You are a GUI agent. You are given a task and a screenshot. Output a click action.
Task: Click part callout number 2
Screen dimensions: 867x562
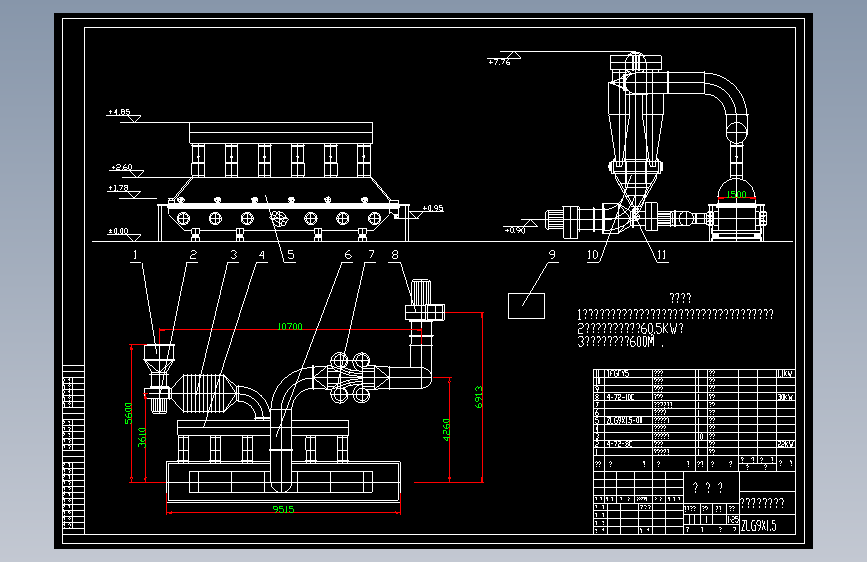pyautogui.click(x=193, y=255)
